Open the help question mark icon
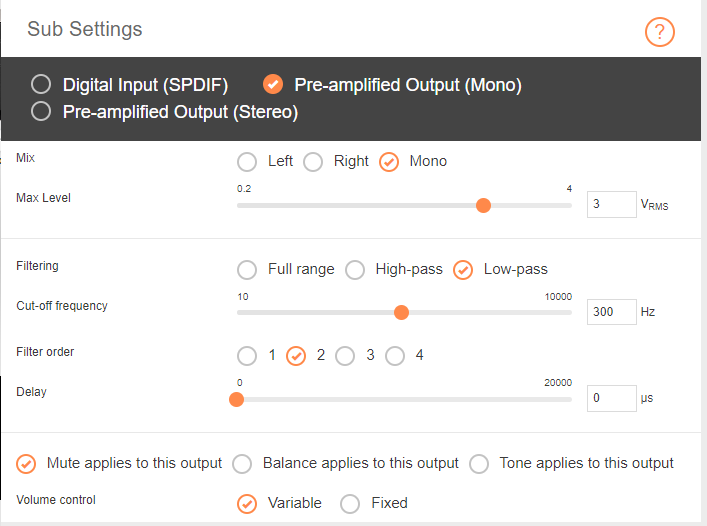This screenshot has width=707, height=526. [659, 32]
